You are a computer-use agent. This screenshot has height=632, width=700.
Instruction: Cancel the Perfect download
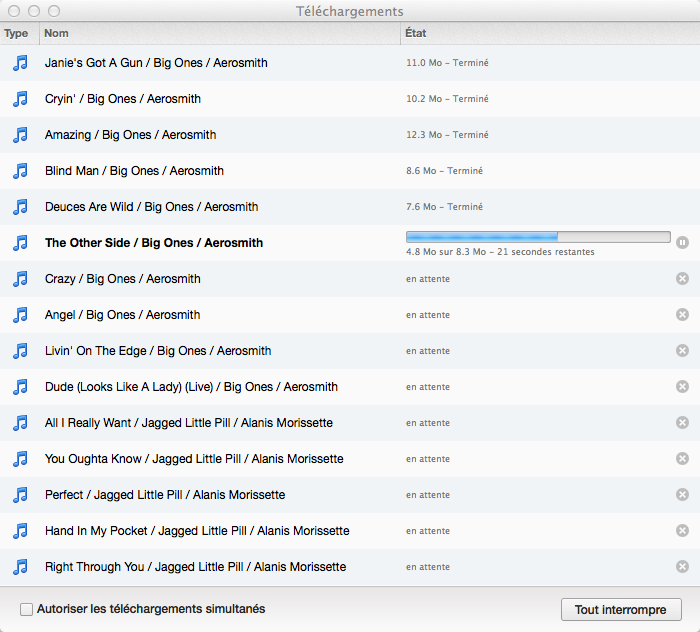(x=682, y=495)
